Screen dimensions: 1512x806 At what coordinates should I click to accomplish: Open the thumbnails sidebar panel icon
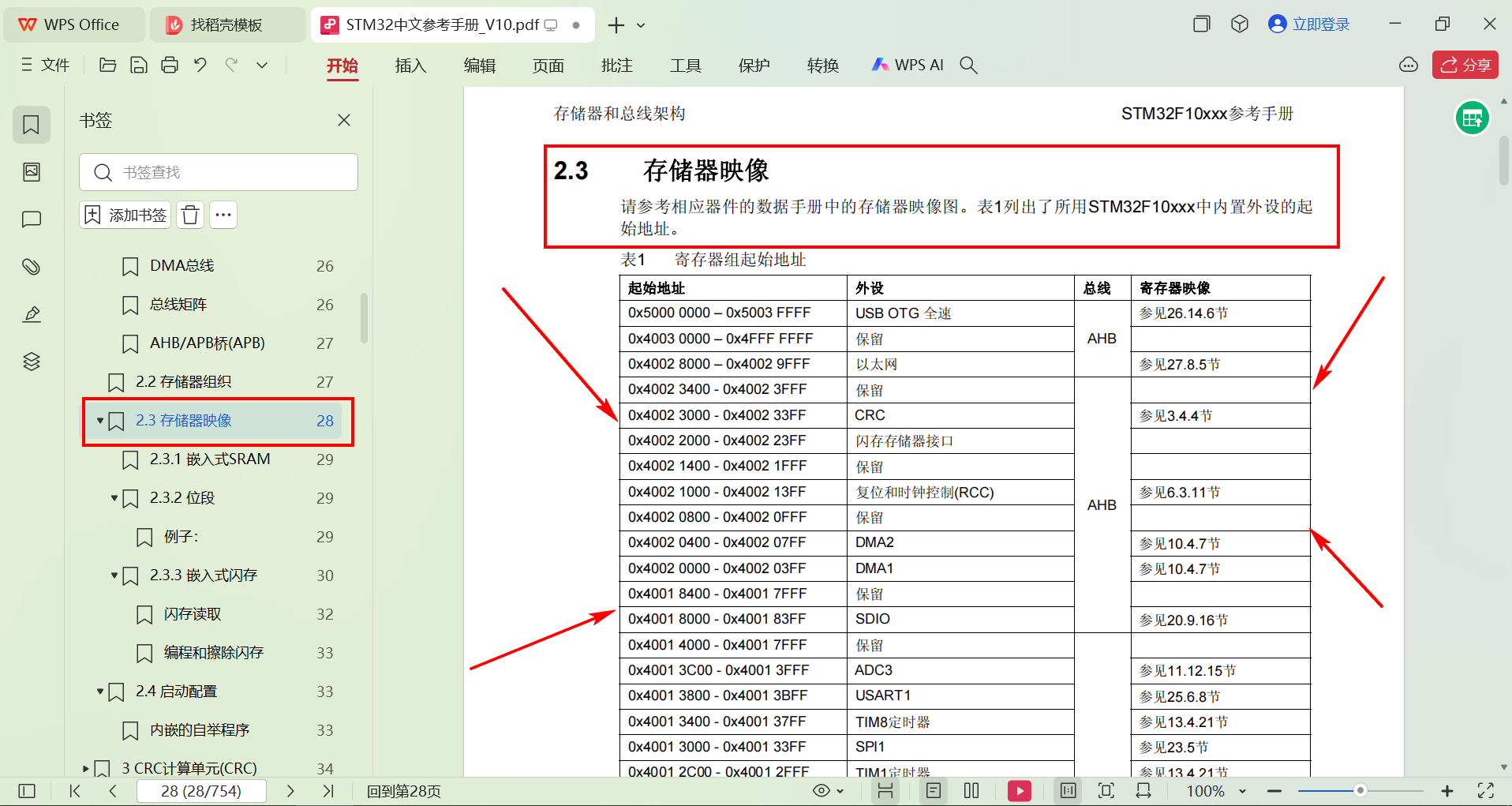32,172
